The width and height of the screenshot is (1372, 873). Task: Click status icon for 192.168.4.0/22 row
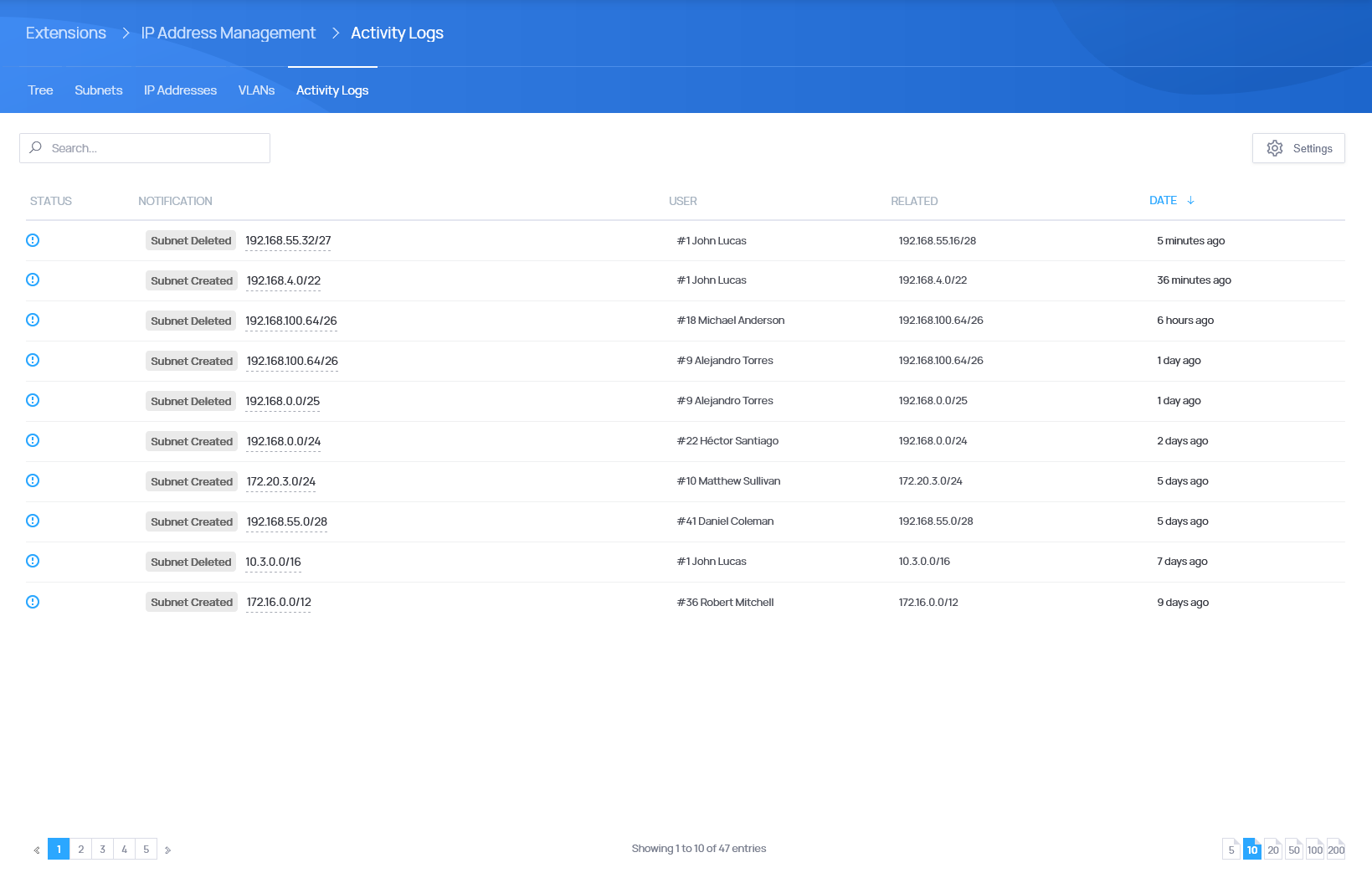pos(33,280)
